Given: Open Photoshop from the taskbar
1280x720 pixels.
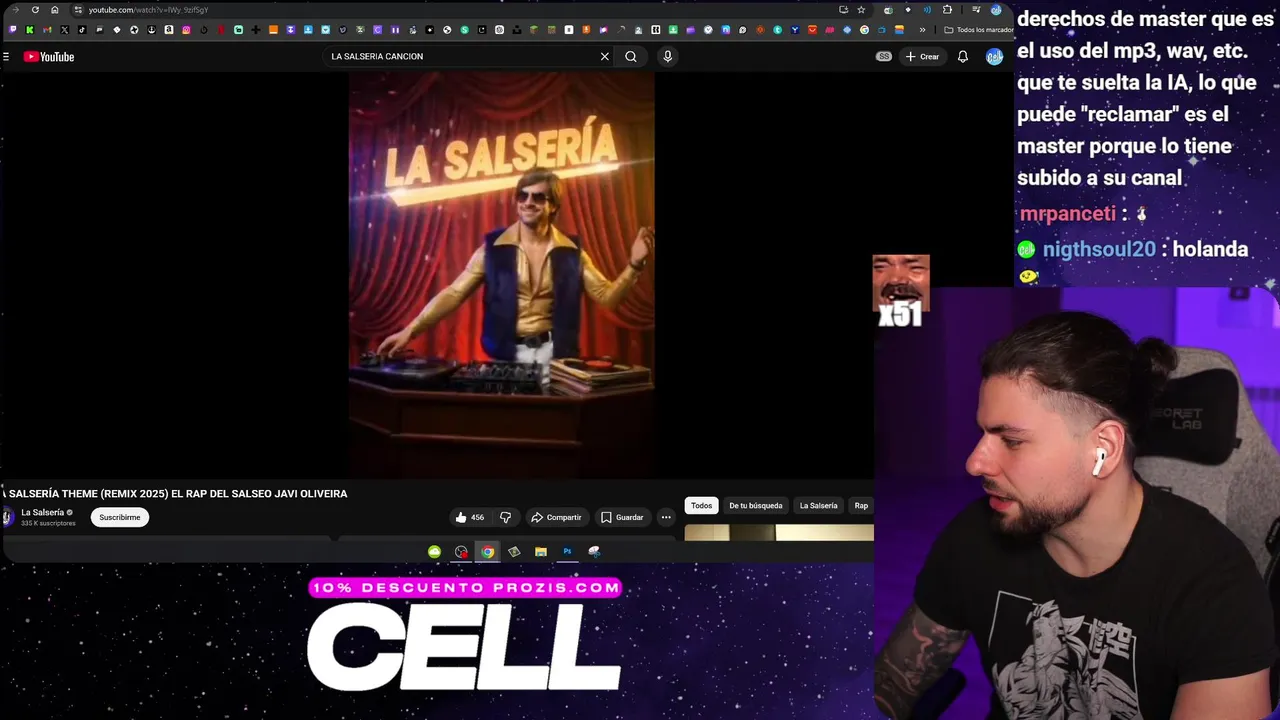Looking at the screenshot, I should pos(567,552).
